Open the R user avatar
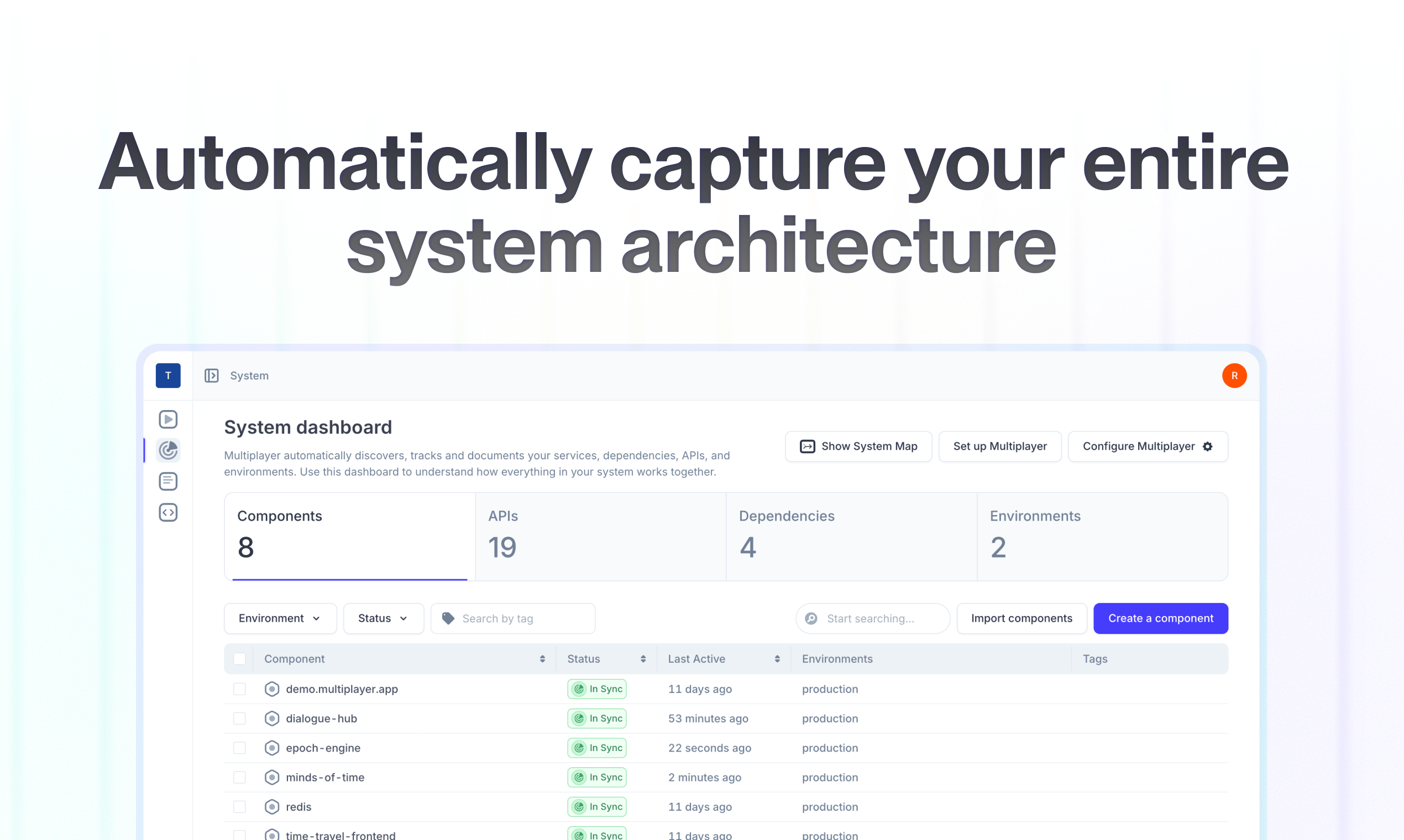 point(1235,375)
